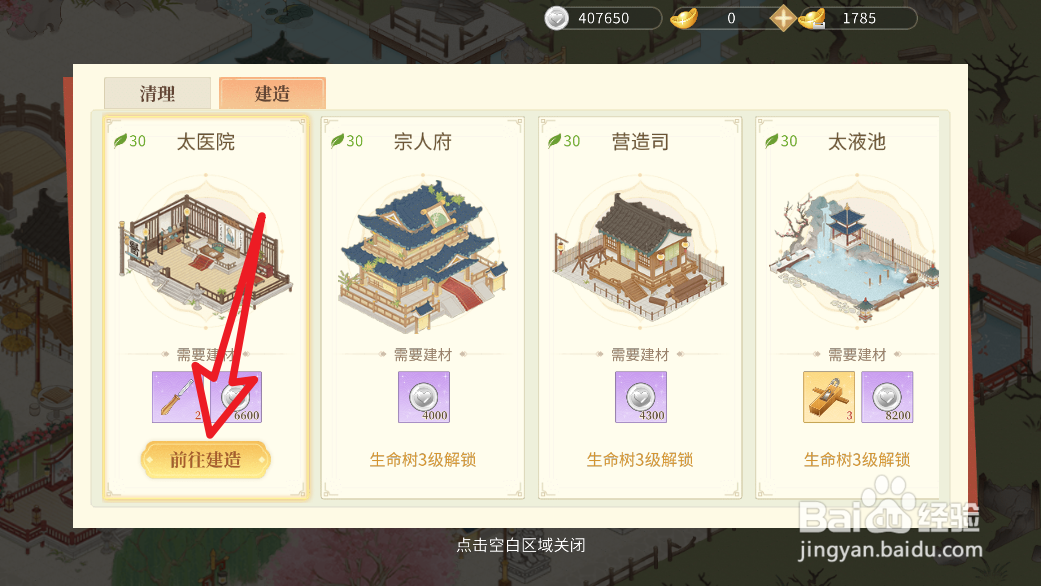
Task: Click the 6600 silver coin material icon
Action: tap(236, 397)
